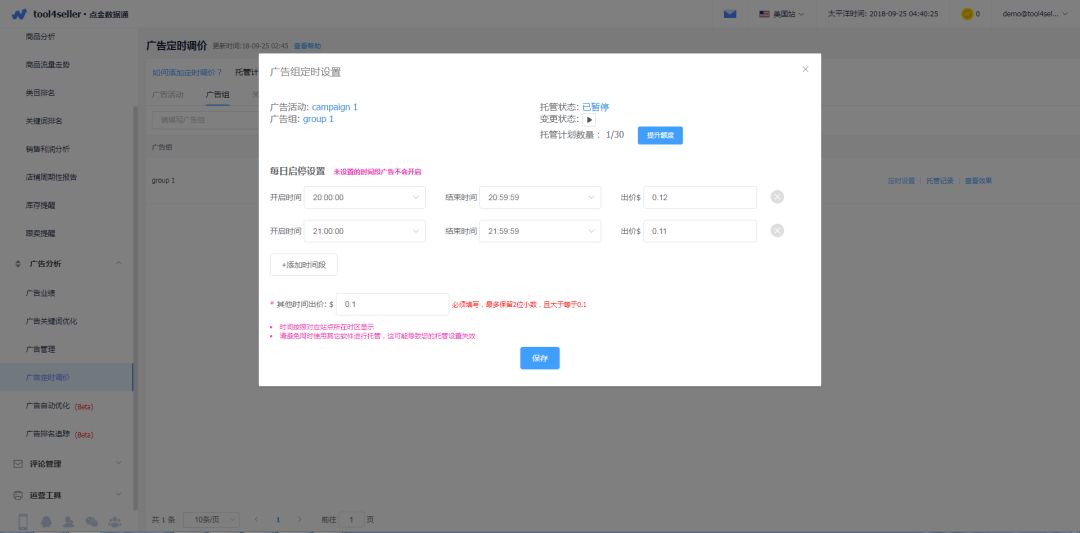Click the 其他时间出价 input field
Screen dimensions: 1080x533
[x=393, y=304]
